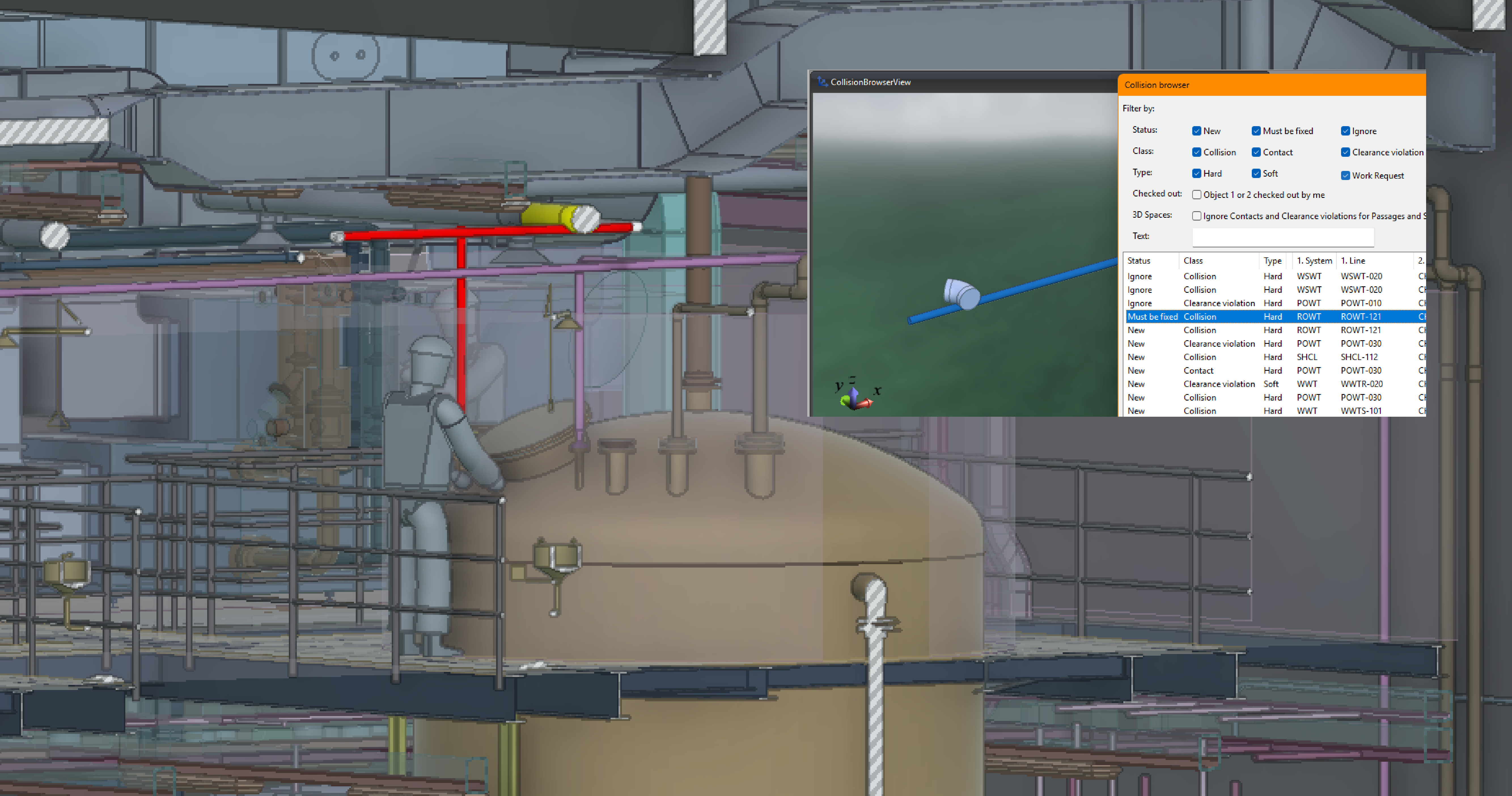1512x796 pixels.
Task: Toggle the Work Request checkbox
Action: [1345, 175]
